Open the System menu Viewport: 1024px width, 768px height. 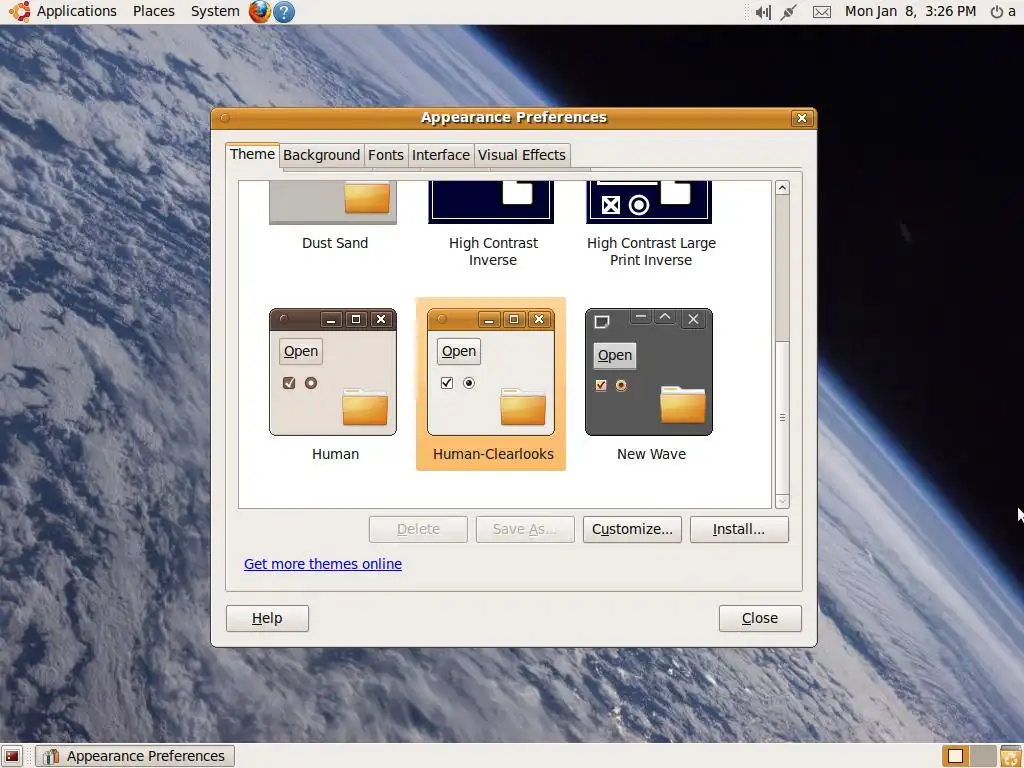[x=215, y=11]
